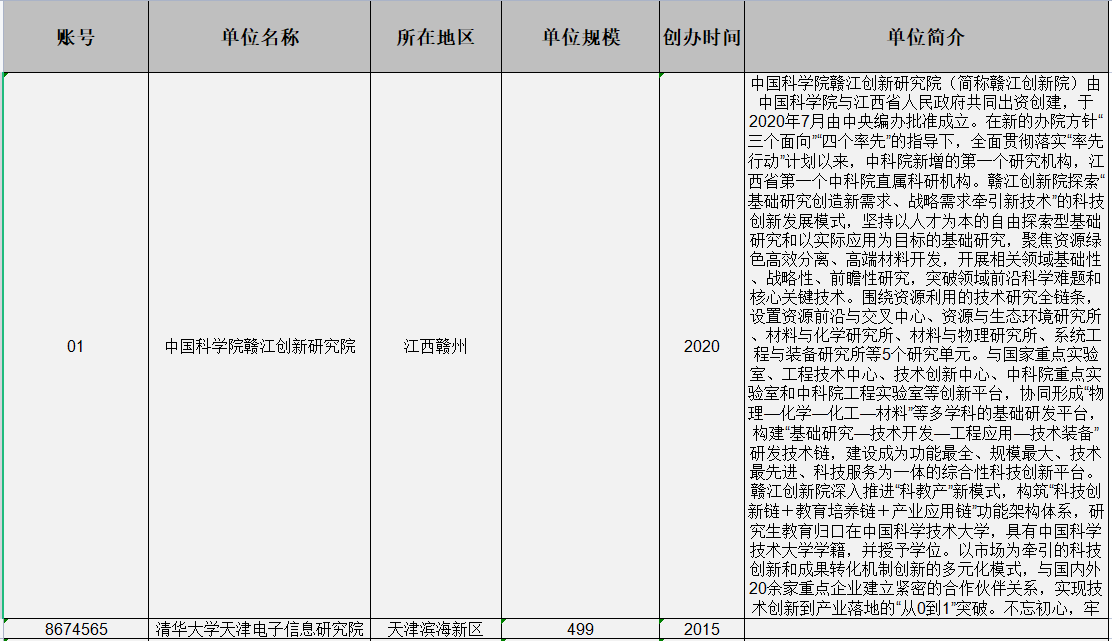Image resolution: width=1112 pixels, height=641 pixels.
Task: Select the 单位规模 header cell
Action: [x=580, y=37]
